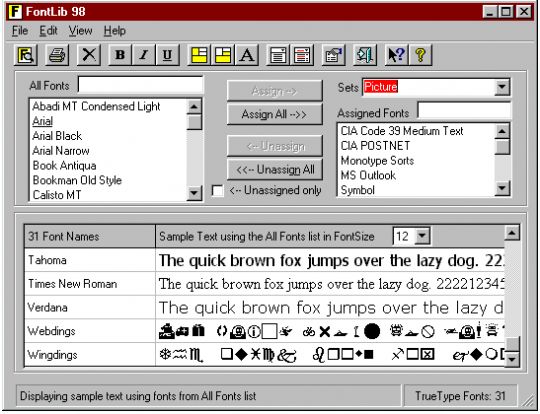Click All Fonts list scroll down arrow
The height and width of the screenshot is (414, 540).
pyautogui.click(x=194, y=193)
